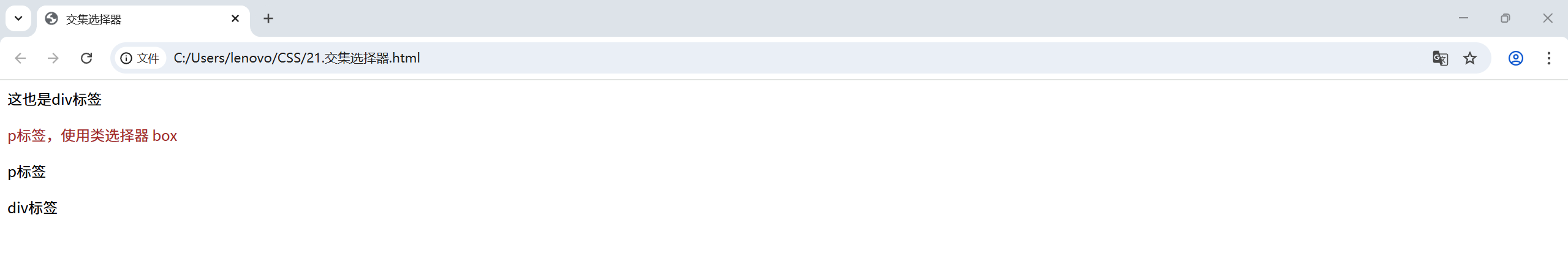Bookmark this page with the star
The height and width of the screenshot is (269, 1568).
coord(1469,58)
